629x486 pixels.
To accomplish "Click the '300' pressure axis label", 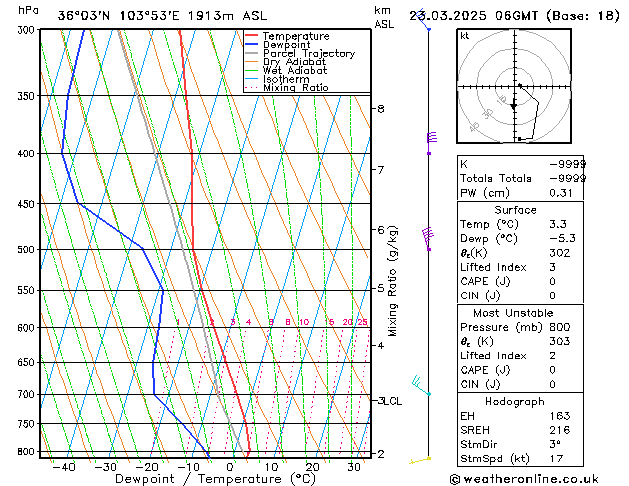I will (28, 30).
